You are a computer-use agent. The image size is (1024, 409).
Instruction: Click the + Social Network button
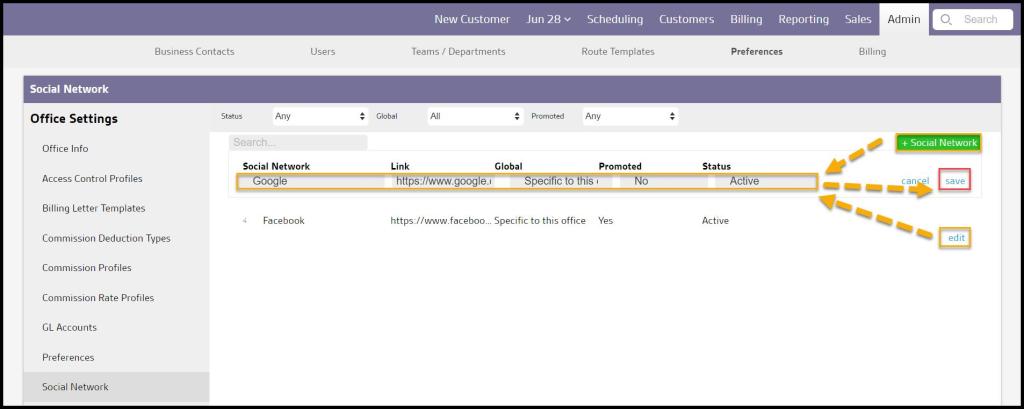click(939, 143)
